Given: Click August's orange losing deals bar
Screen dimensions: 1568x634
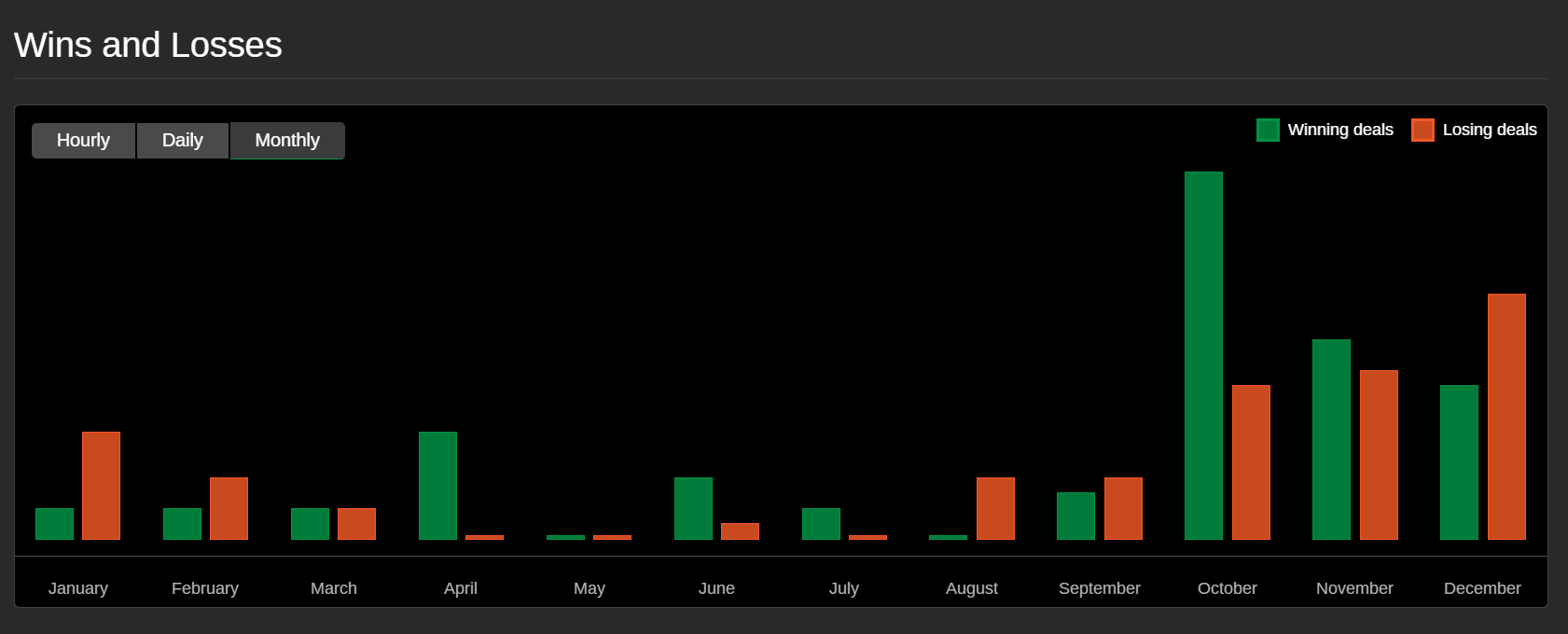Looking at the screenshot, I should click(995, 508).
